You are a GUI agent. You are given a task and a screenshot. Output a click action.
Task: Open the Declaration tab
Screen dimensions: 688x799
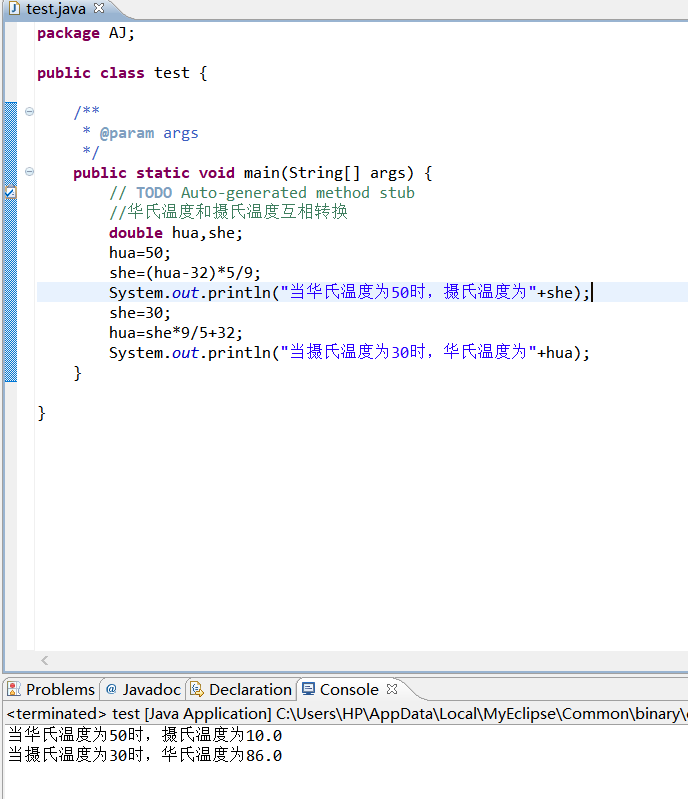click(241, 689)
